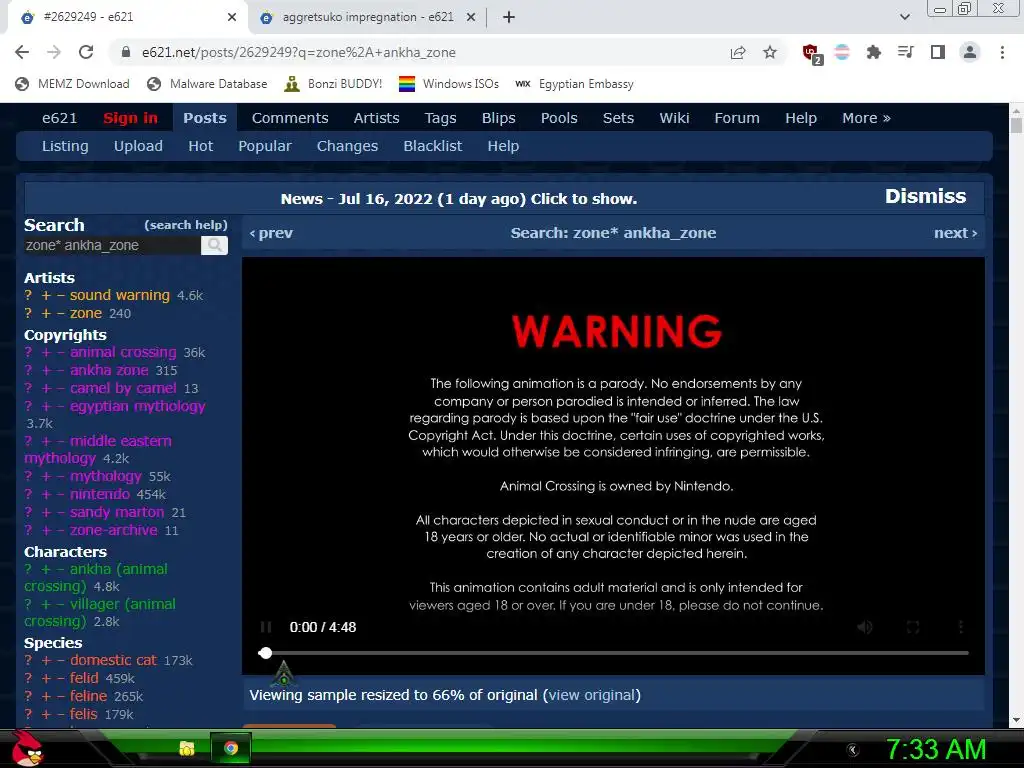
Task: Focus the sidebar search input field
Action: pos(112,246)
